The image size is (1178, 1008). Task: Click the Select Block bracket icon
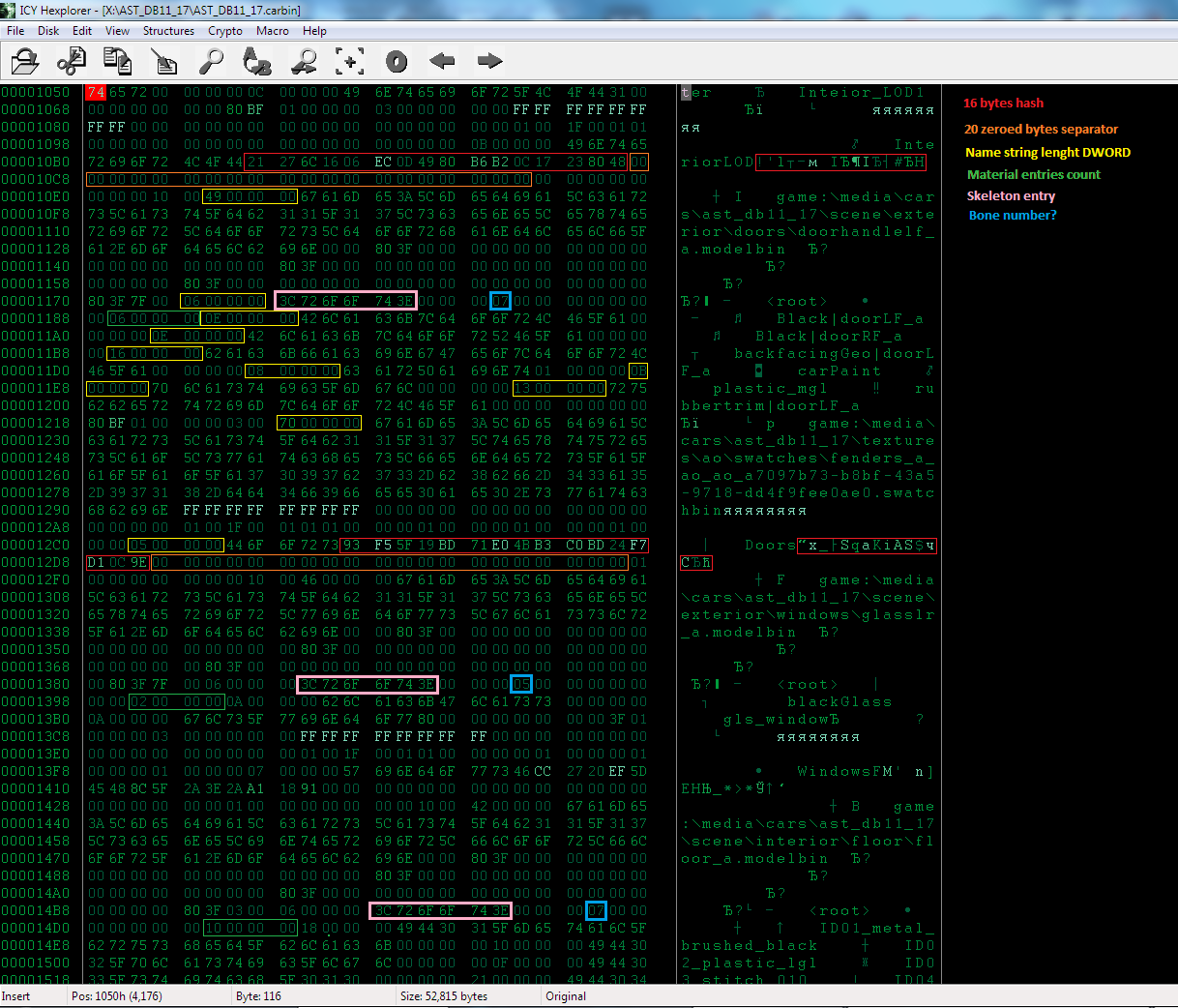coord(350,62)
